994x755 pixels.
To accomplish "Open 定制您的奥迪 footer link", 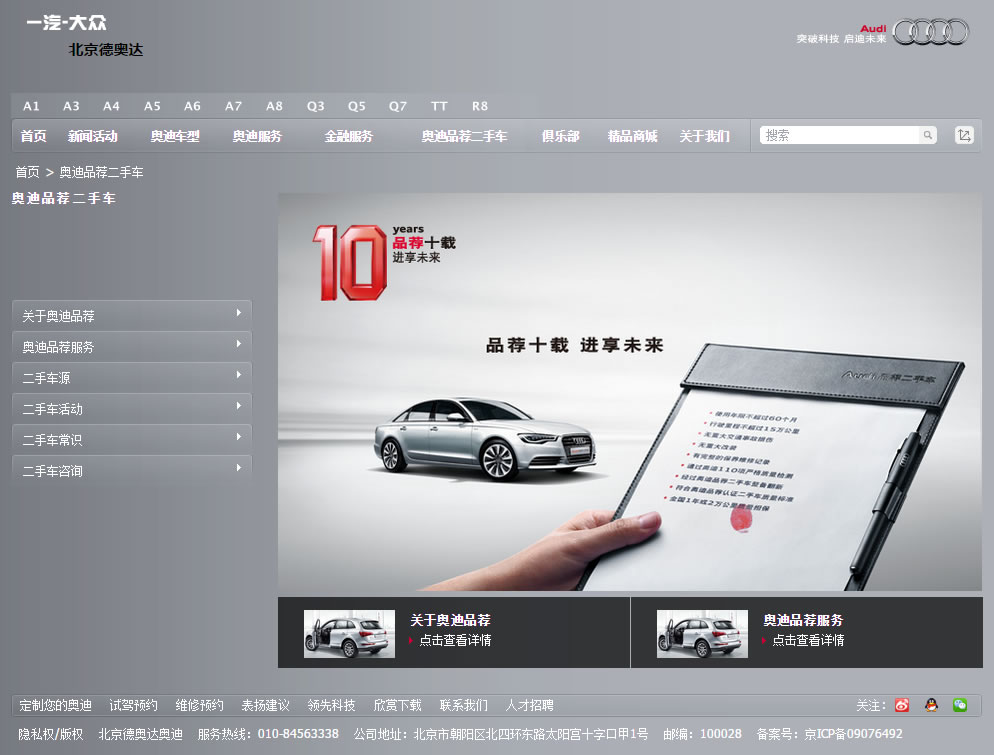I will 55,705.
